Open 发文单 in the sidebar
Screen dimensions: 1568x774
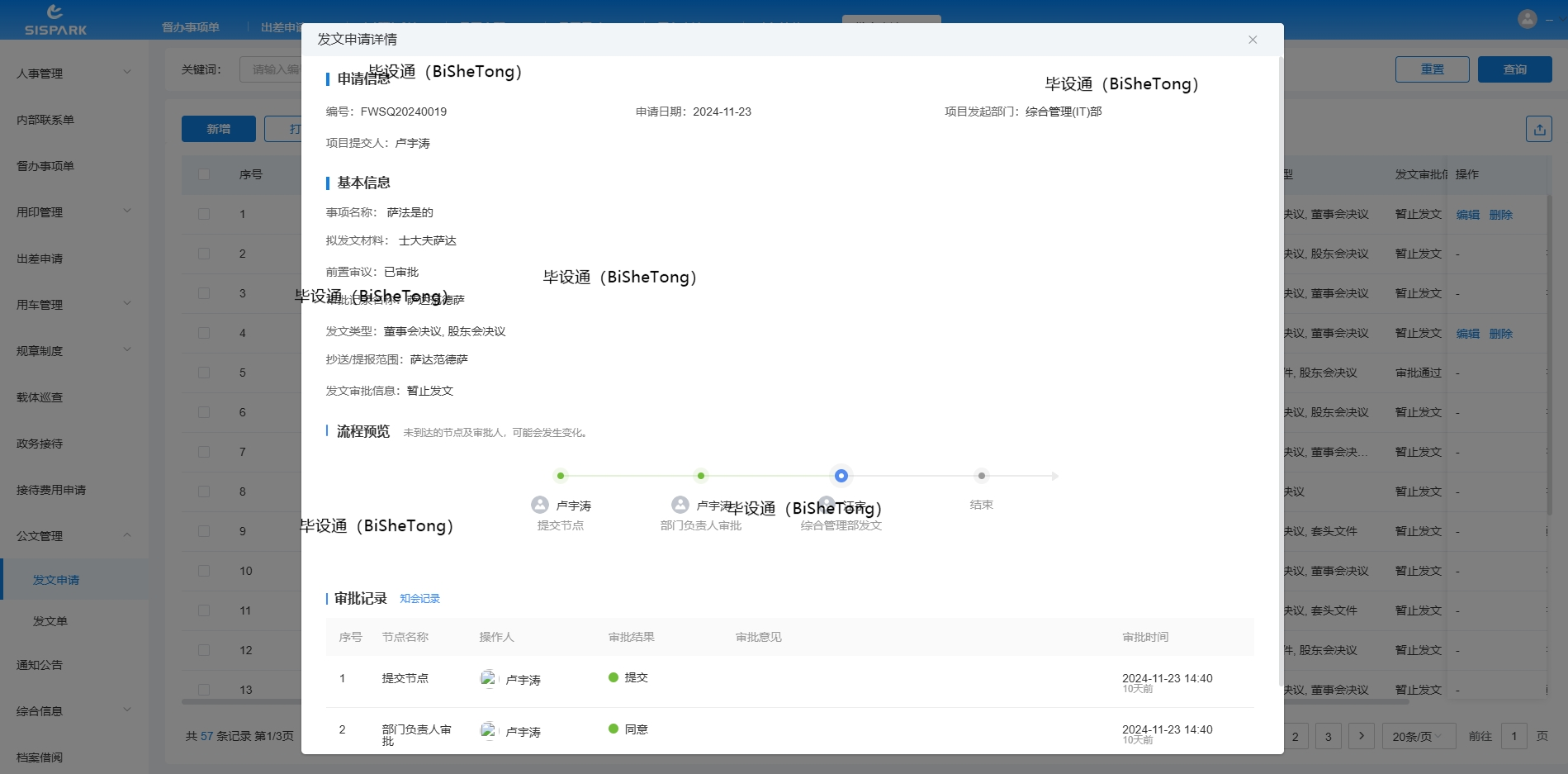coord(50,621)
